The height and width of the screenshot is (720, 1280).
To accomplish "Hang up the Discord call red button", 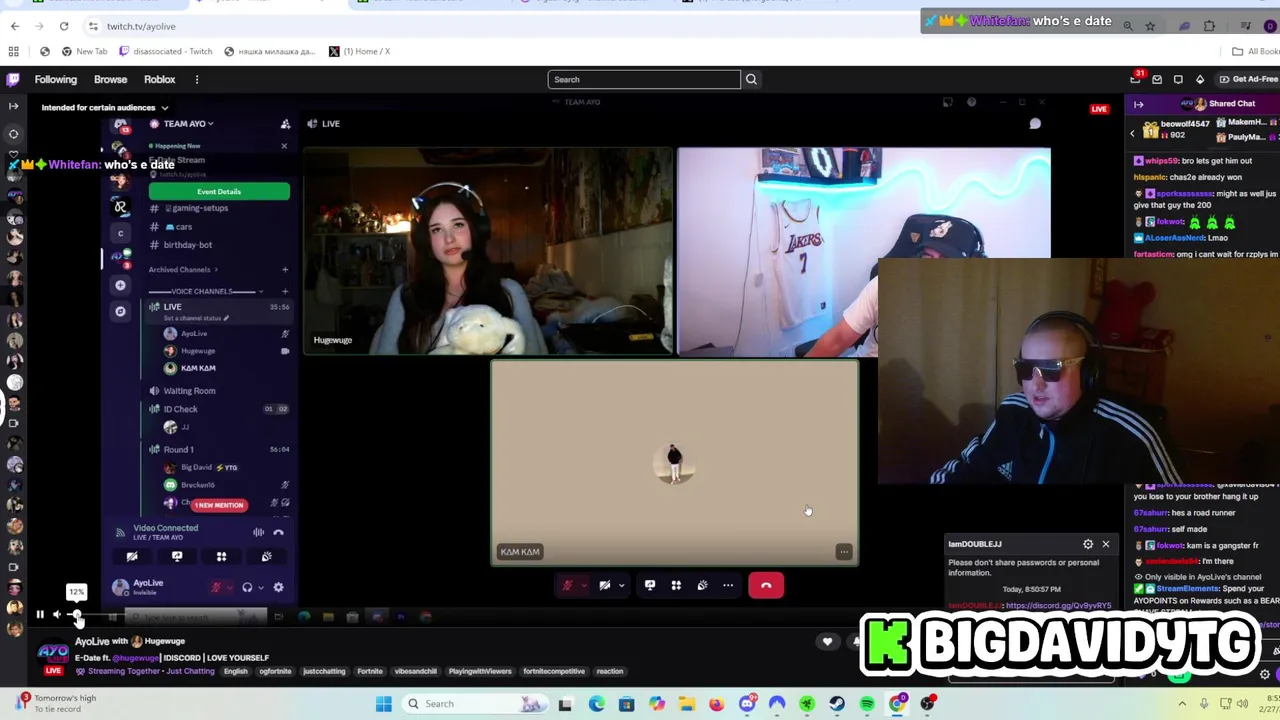I will click(x=766, y=585).
